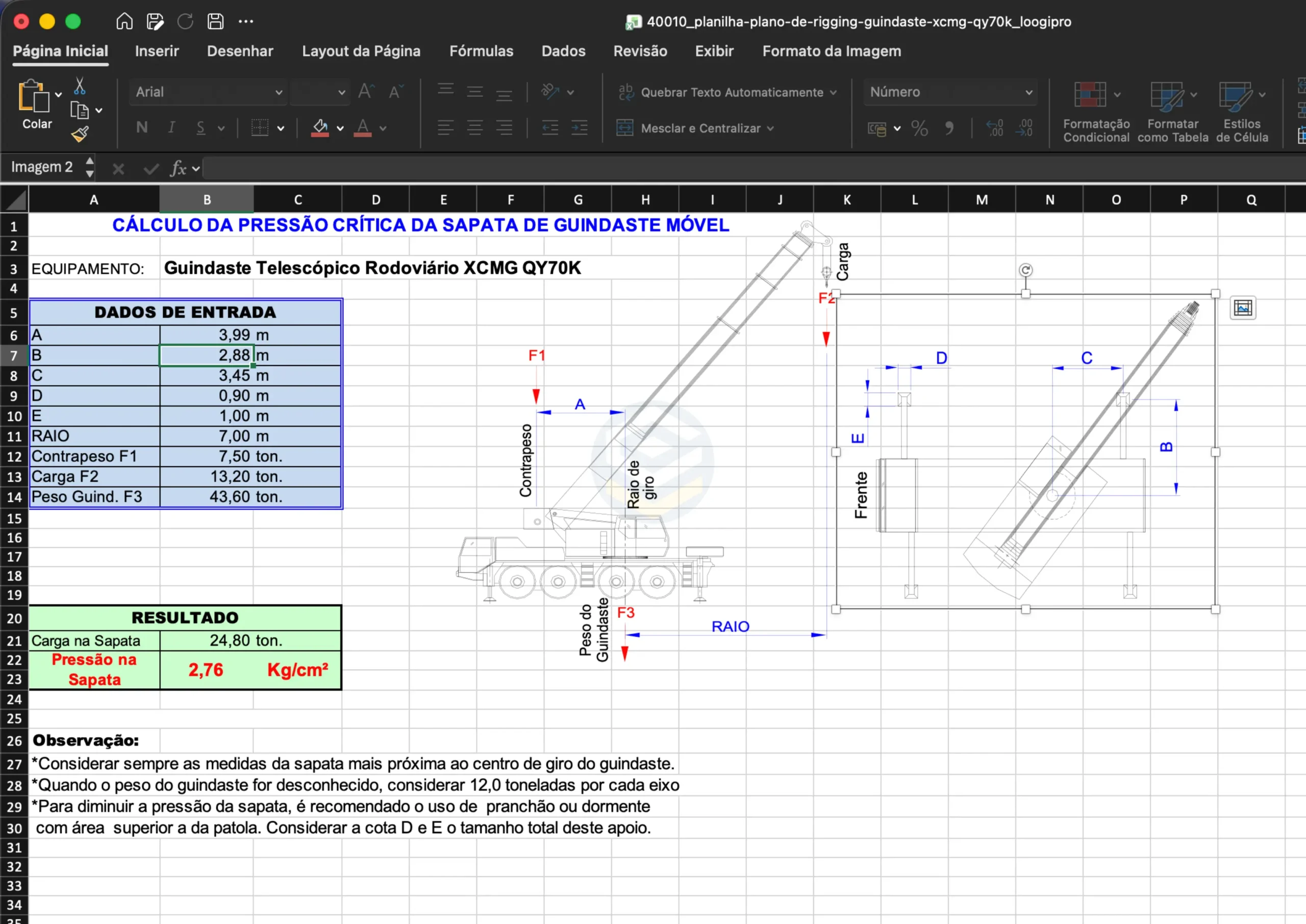Toggle Underline (S) formatting
The width and height of the screenshot is (1306, 924).
(201, 128)
